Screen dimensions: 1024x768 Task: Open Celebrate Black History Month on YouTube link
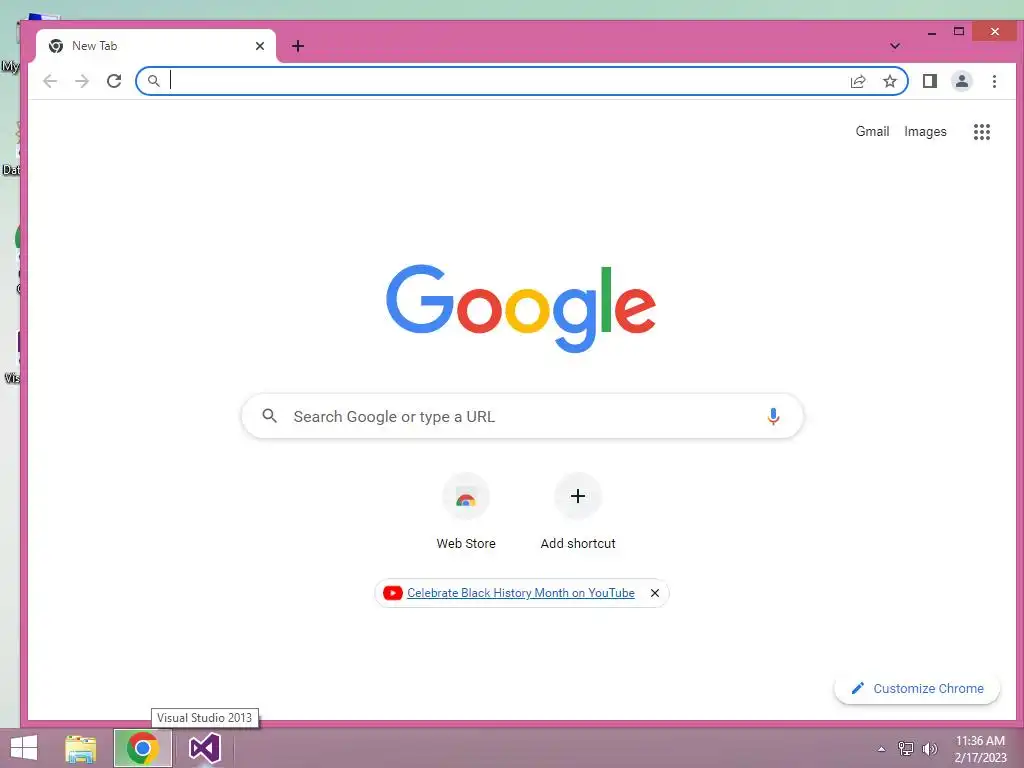coord(520,593)
